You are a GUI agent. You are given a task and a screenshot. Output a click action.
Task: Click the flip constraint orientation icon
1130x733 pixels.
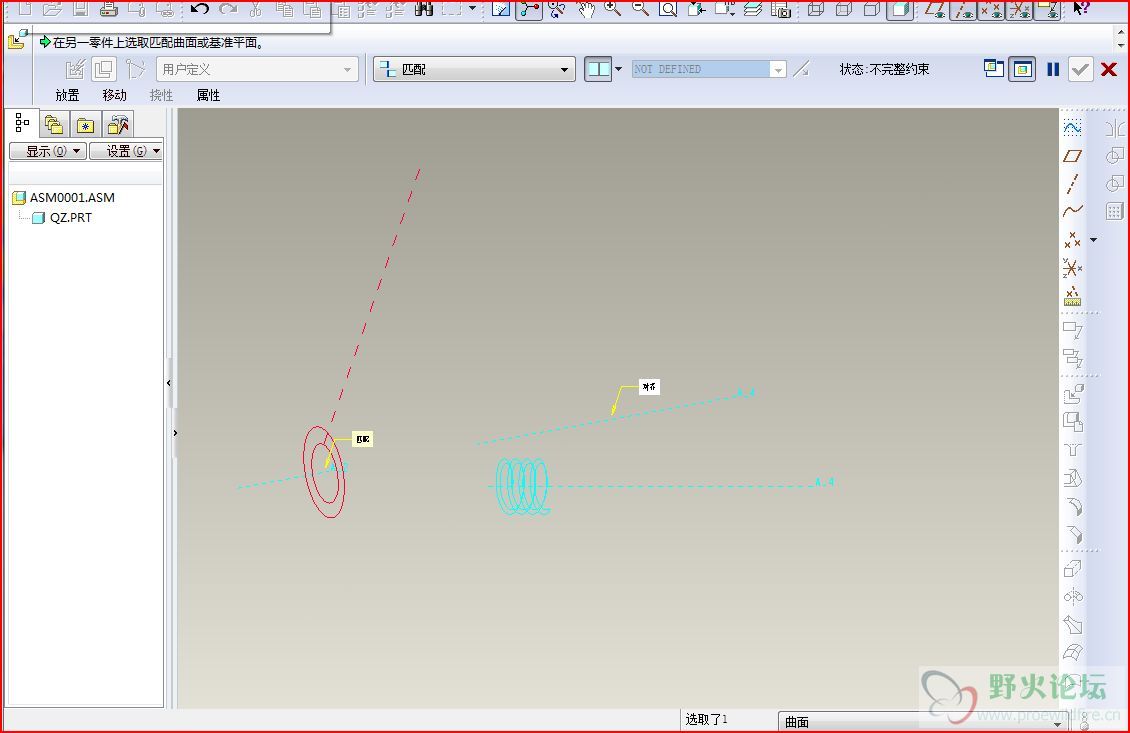click(x=801, y=69)
